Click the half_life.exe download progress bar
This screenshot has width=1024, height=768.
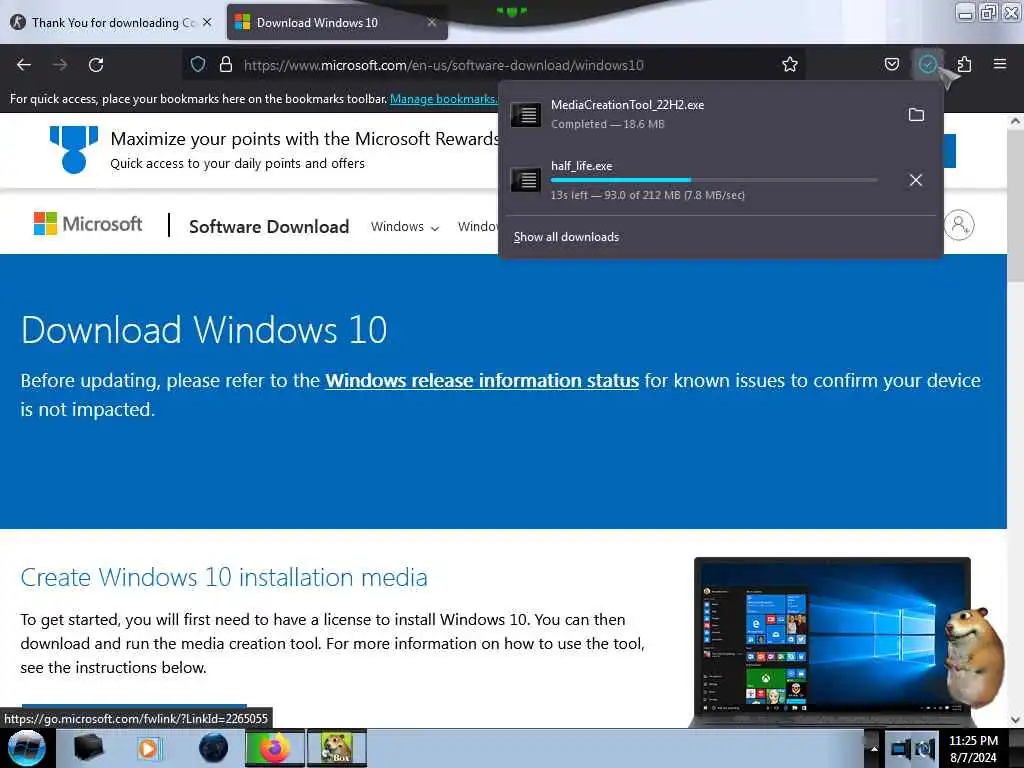point(714,180)
